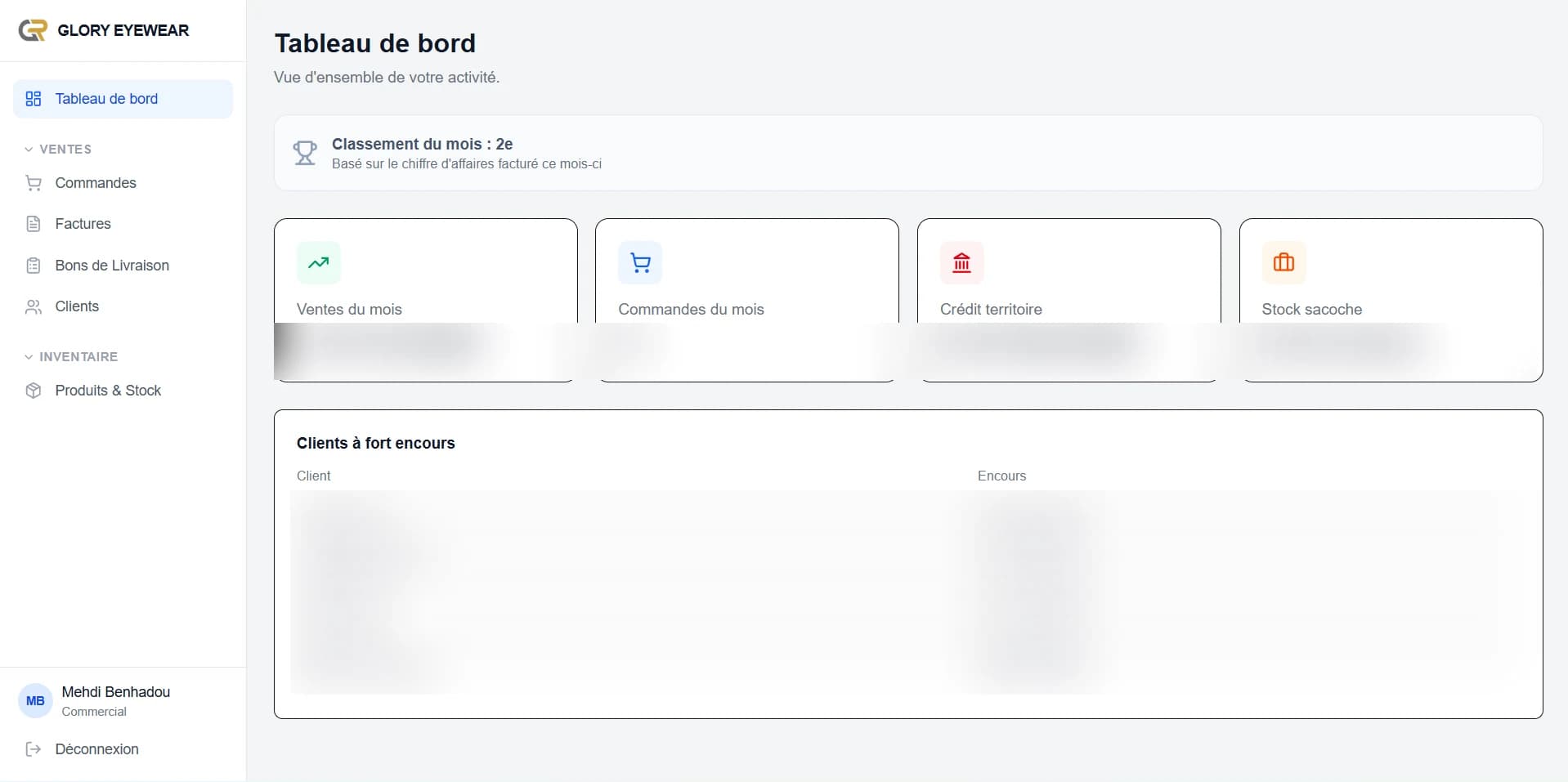The image size is (1568, 782).
Task: Click the Factures document icon
Action: (x=34, y=224)
